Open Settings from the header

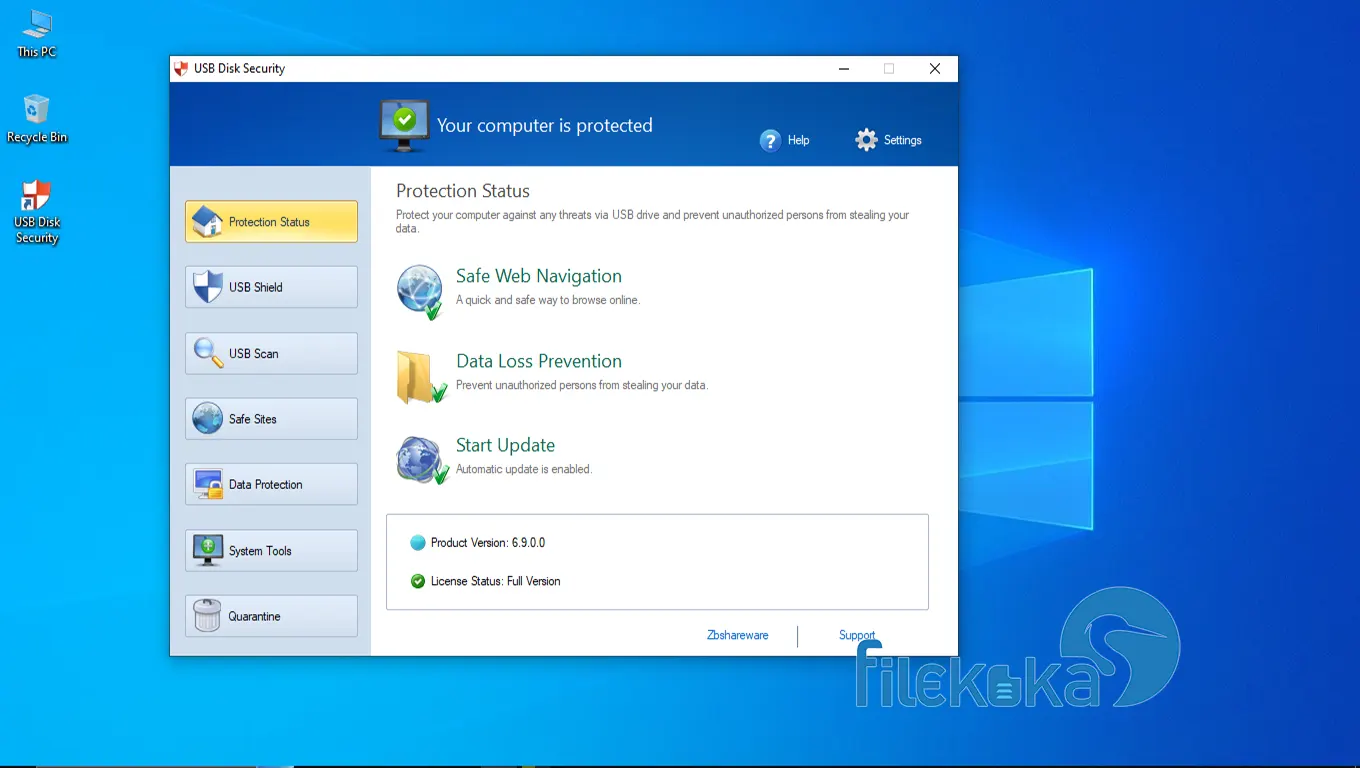[x=888, y=140]
